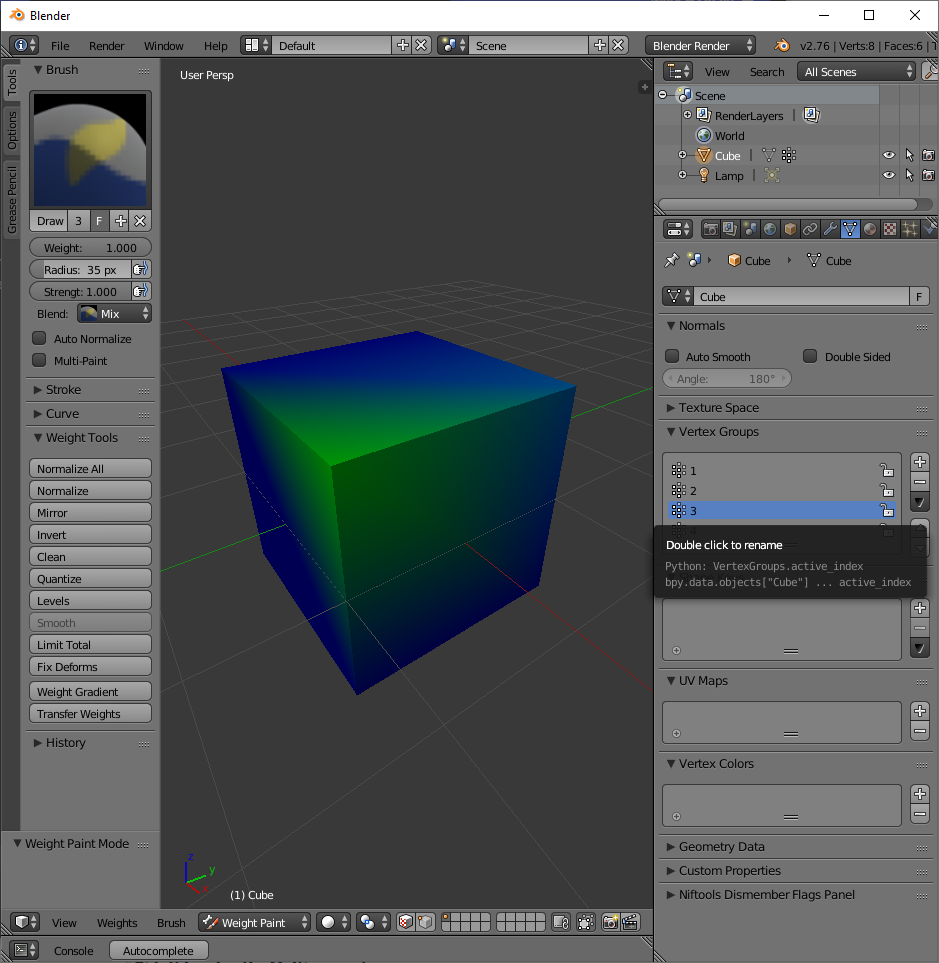939x963 pixels.
Task: Click the OpenGL render image camera icon
Action: click(610, 922)
